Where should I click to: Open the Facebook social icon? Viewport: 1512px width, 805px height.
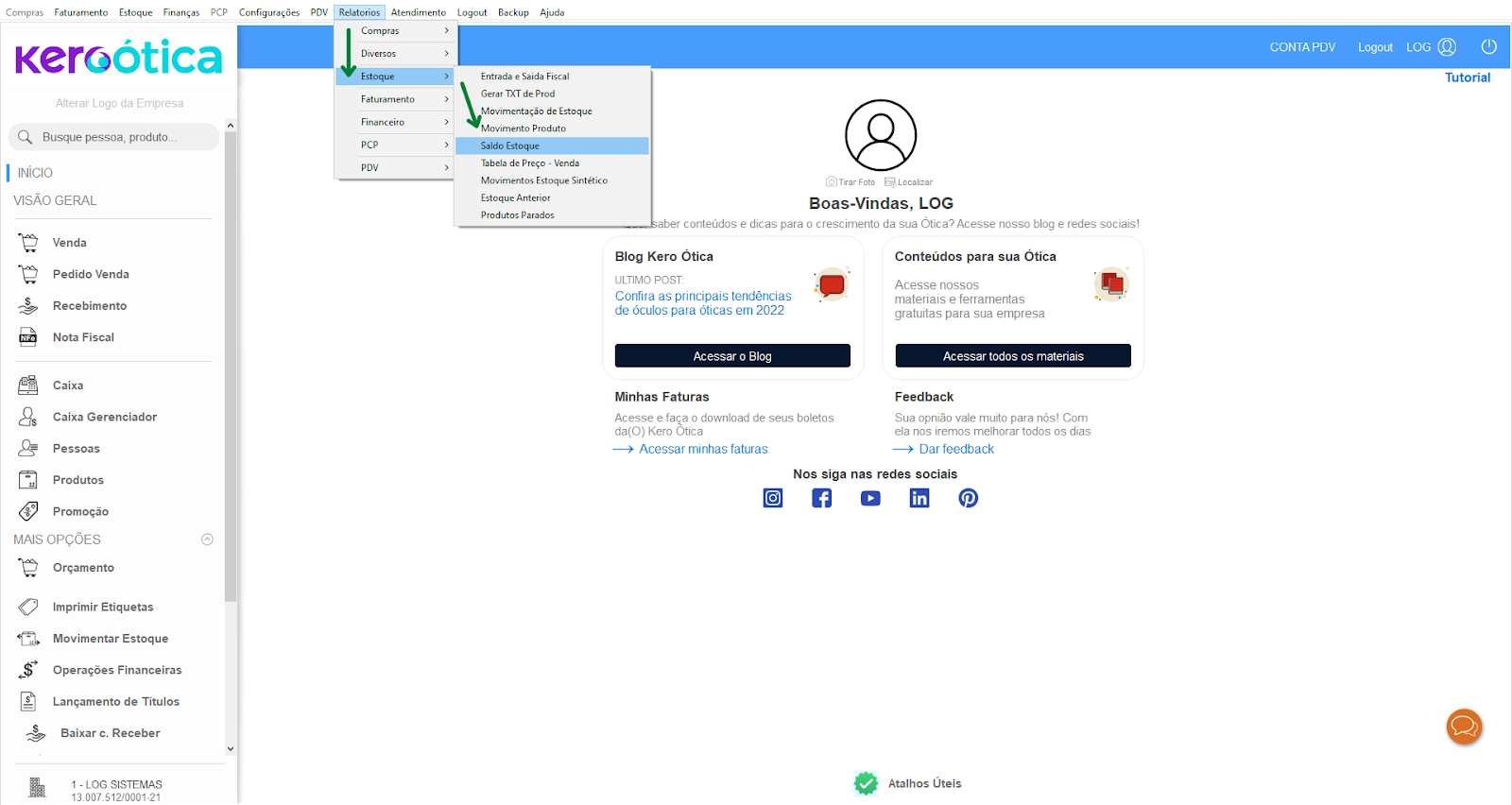(x=822, y=498)
